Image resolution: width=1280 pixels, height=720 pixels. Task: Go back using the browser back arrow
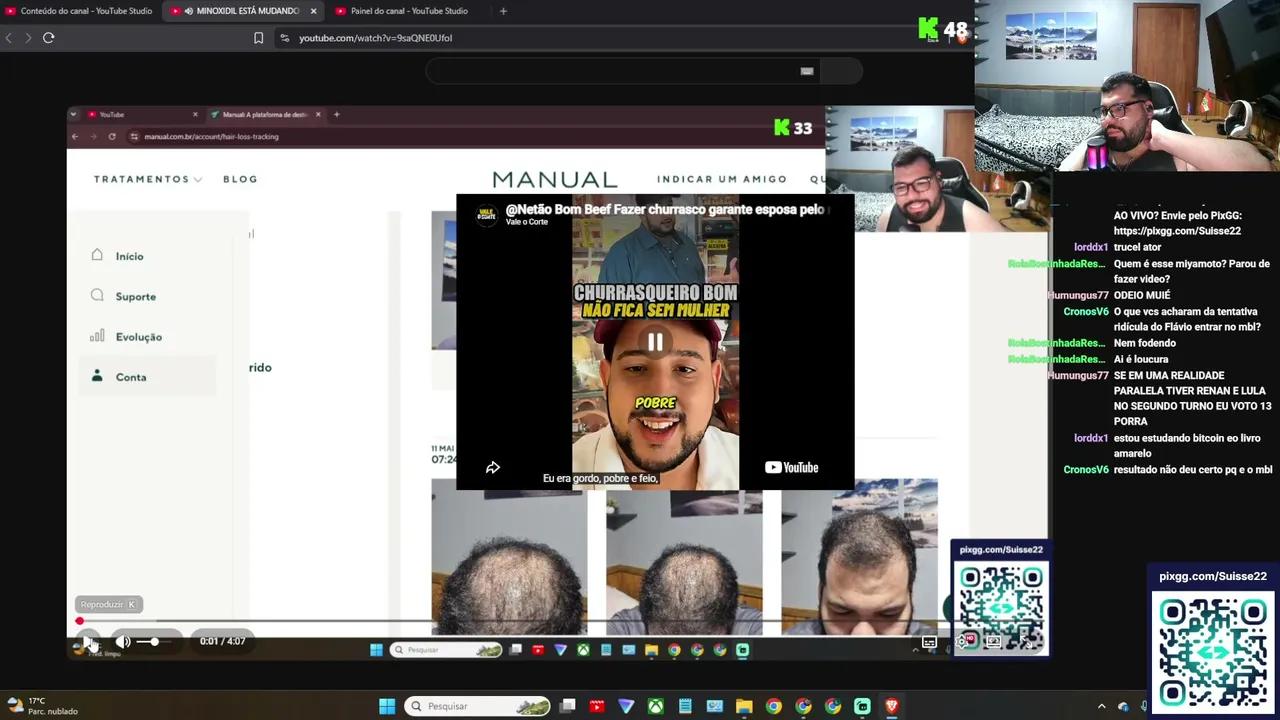pos(9,38)
